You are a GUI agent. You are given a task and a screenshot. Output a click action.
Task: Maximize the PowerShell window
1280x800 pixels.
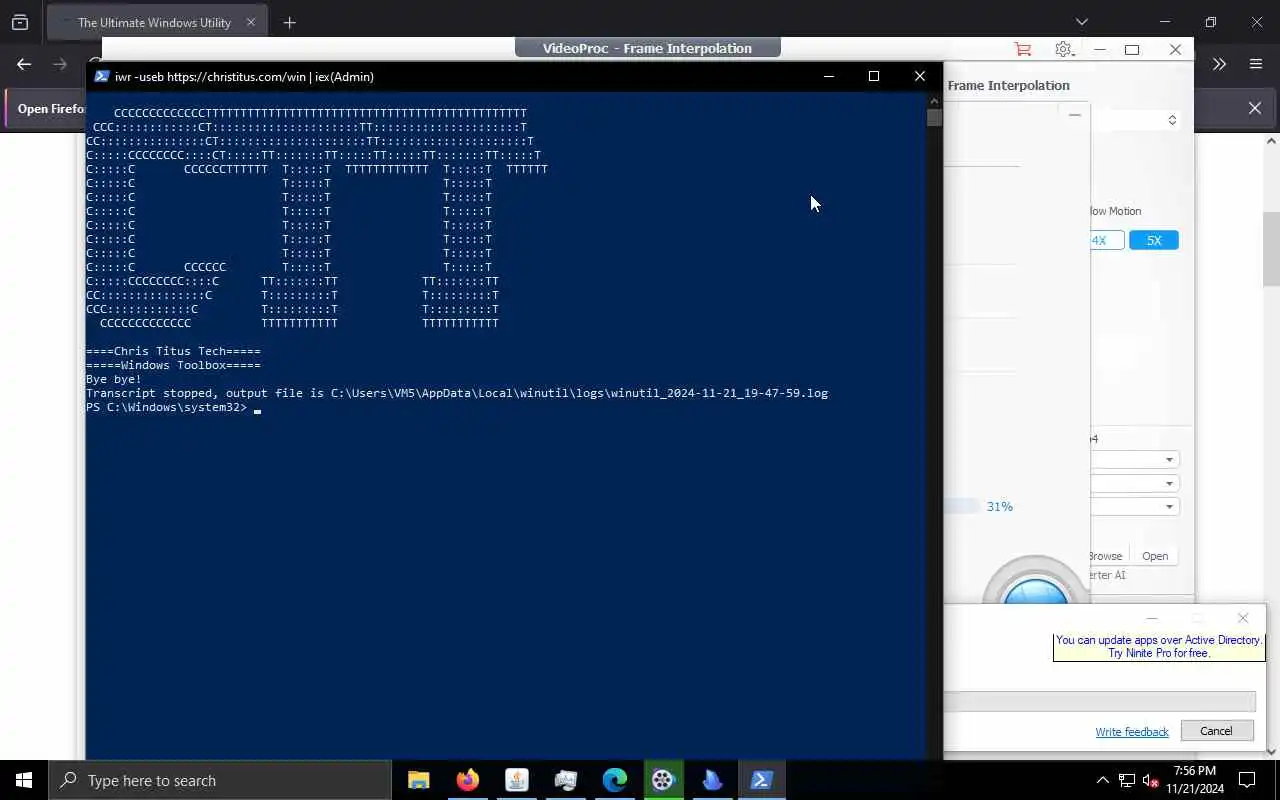pyautogui.click(x=874, y=76)
